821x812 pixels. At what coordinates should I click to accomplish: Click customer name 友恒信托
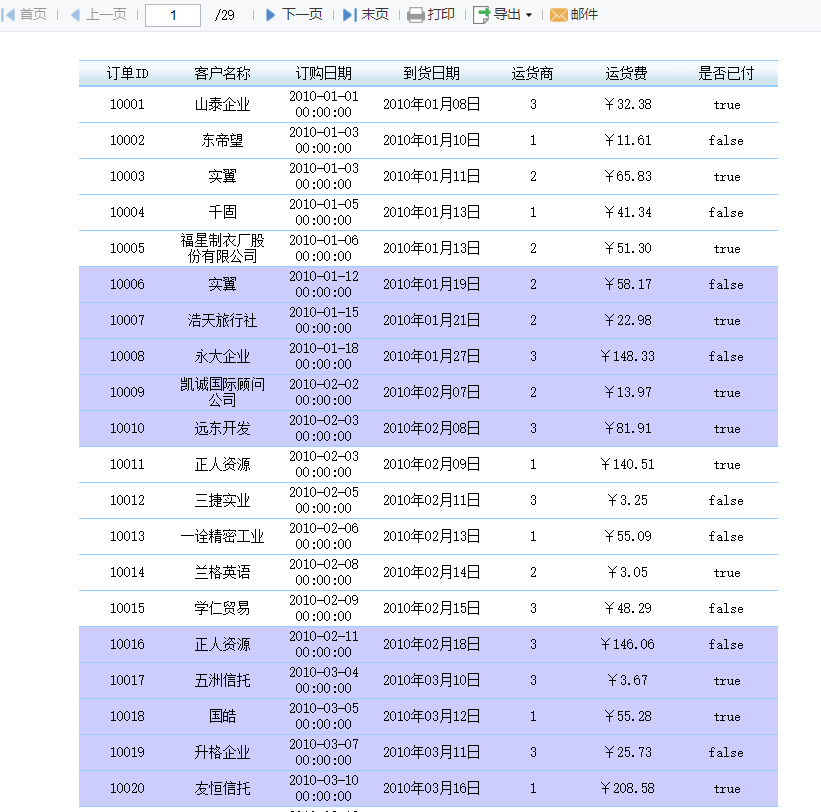click(x=222, y=788)
